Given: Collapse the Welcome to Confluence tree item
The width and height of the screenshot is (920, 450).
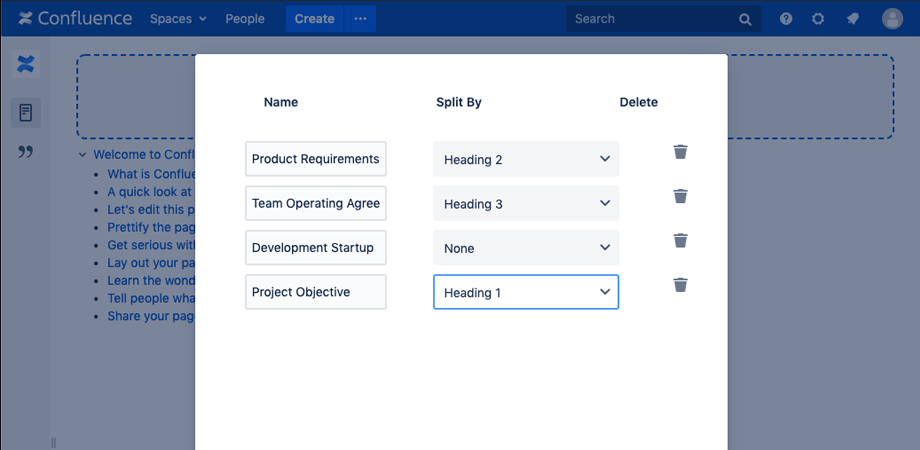Looking at the screenshot, I should (82, 155).
